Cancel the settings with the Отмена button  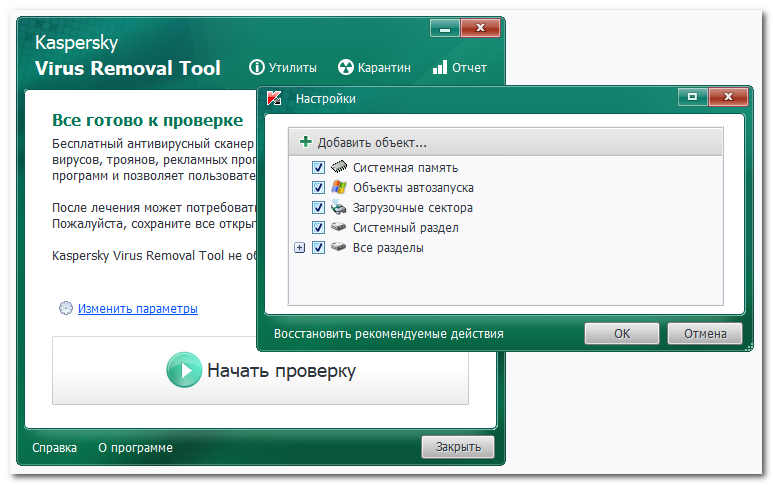tap(705, 334)
